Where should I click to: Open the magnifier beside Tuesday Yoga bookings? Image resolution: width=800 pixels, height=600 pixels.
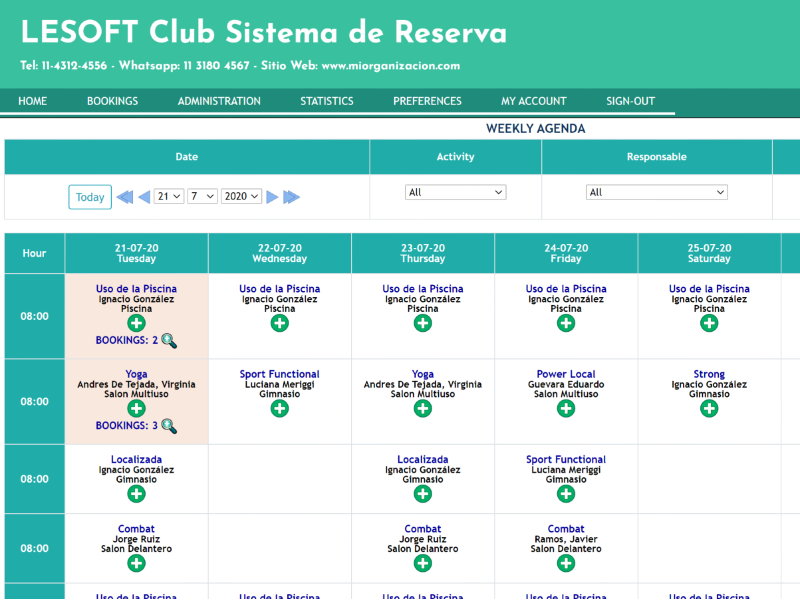(x=169, y=426)
